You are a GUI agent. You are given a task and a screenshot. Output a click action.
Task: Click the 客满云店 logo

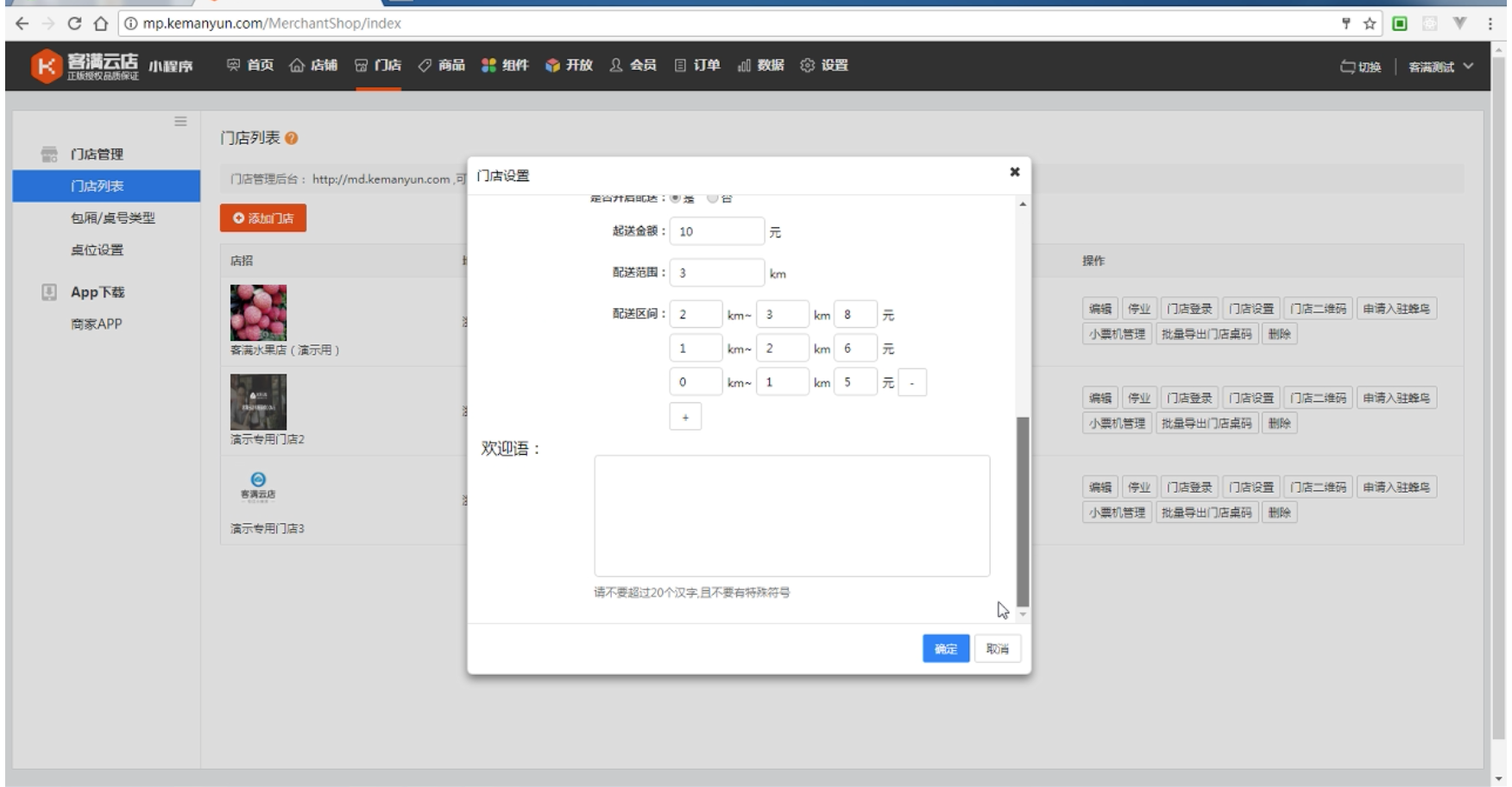coord(85,66)
